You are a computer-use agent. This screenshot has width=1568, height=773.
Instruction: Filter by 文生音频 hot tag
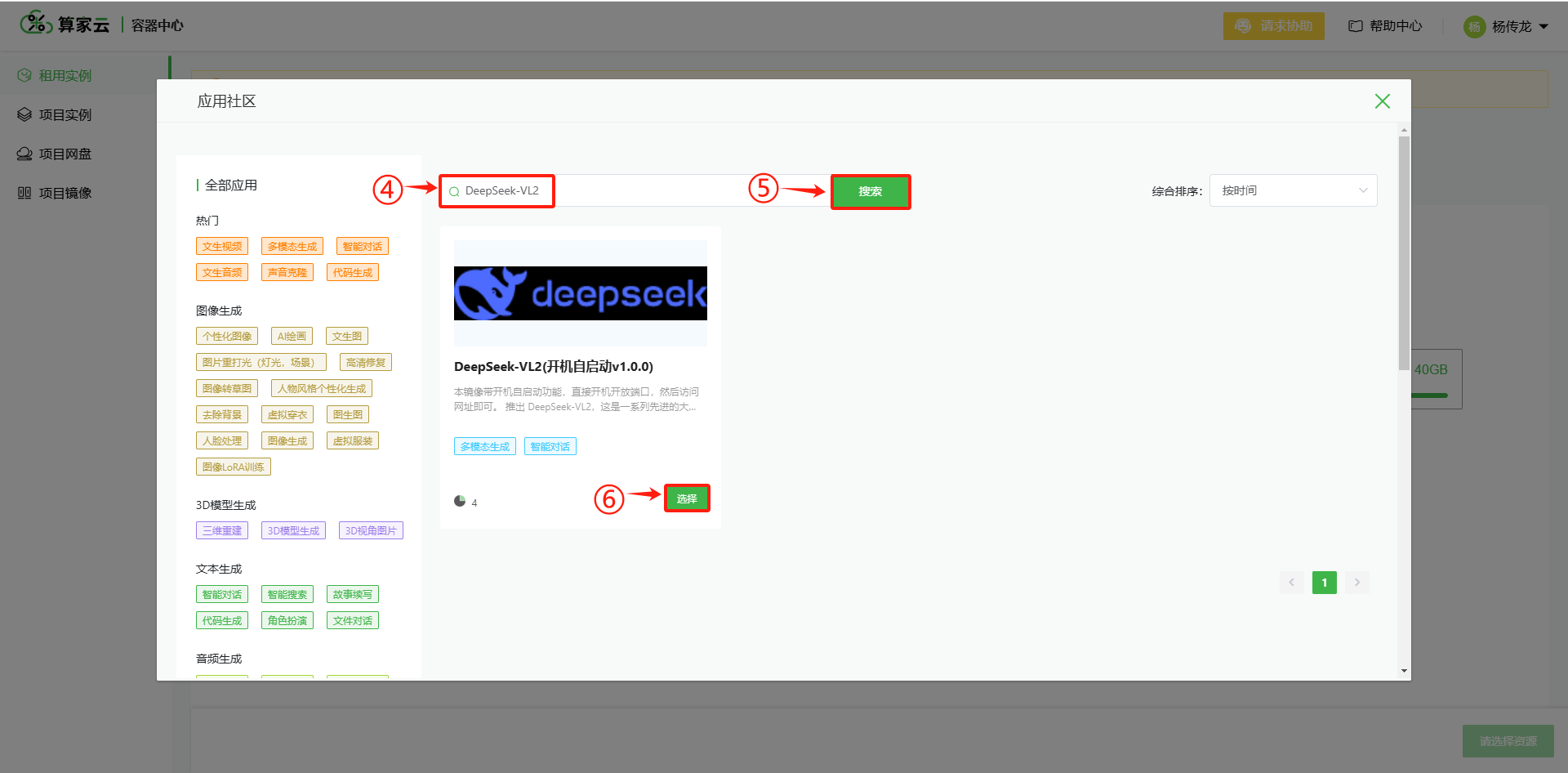[222, 273]
